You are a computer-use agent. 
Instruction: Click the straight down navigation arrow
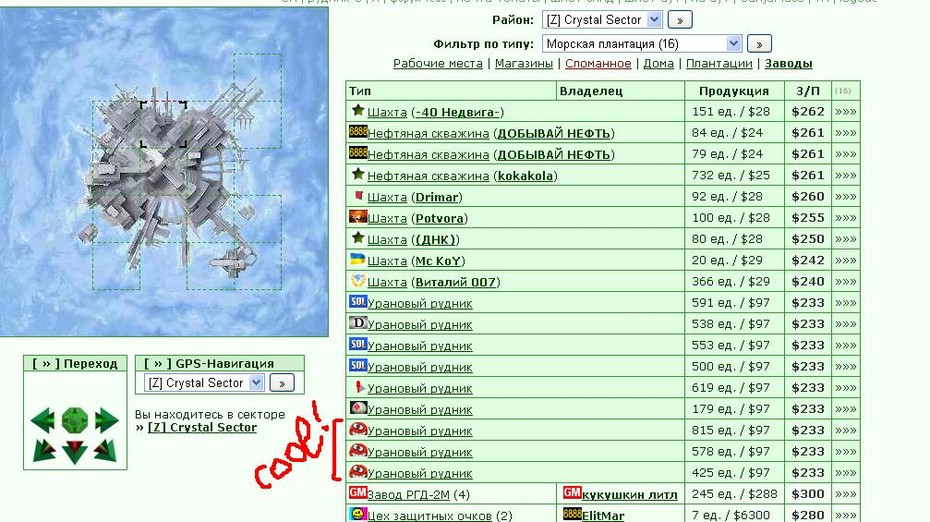click(x=75, y=452)
